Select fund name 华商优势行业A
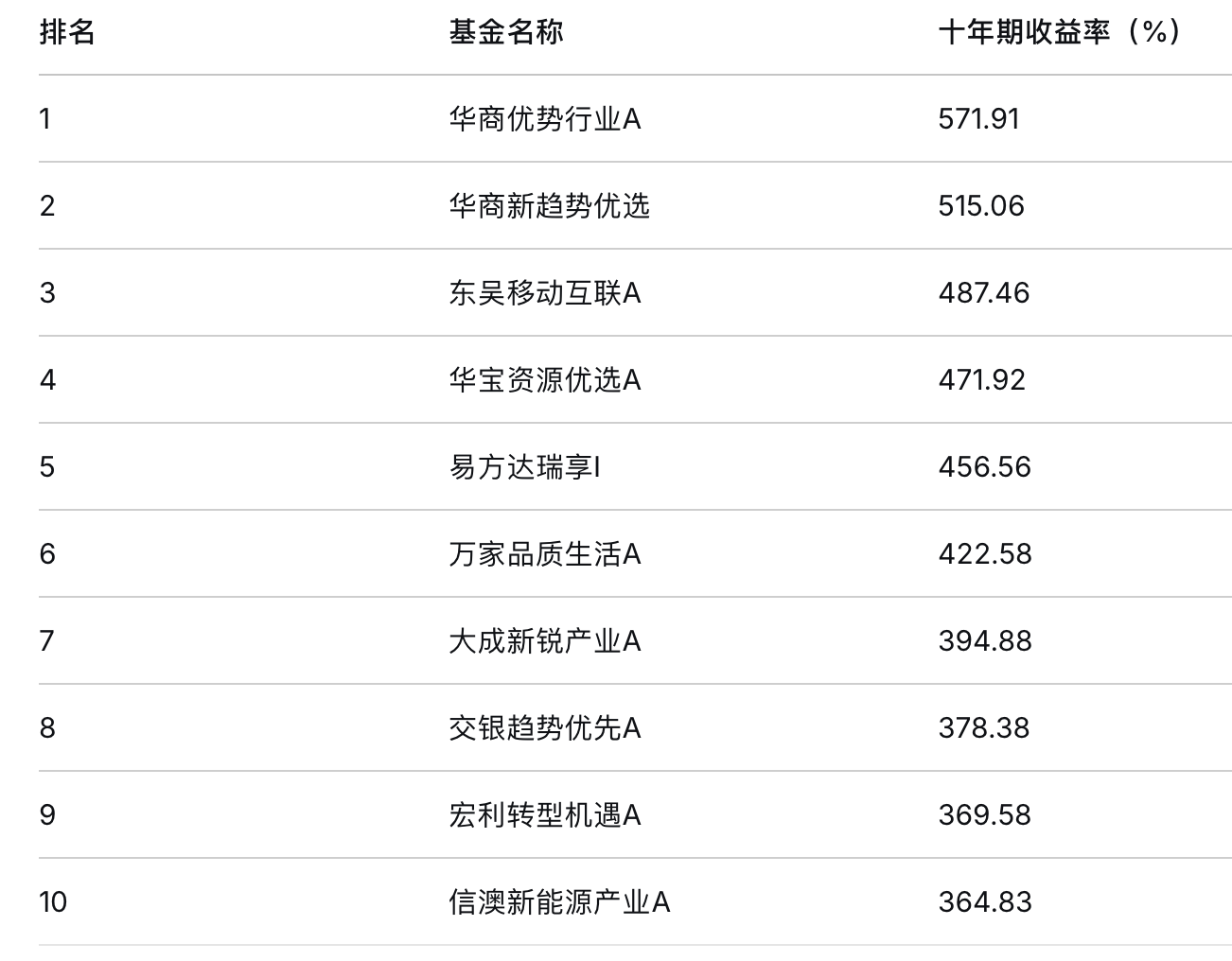 (545, 119)
